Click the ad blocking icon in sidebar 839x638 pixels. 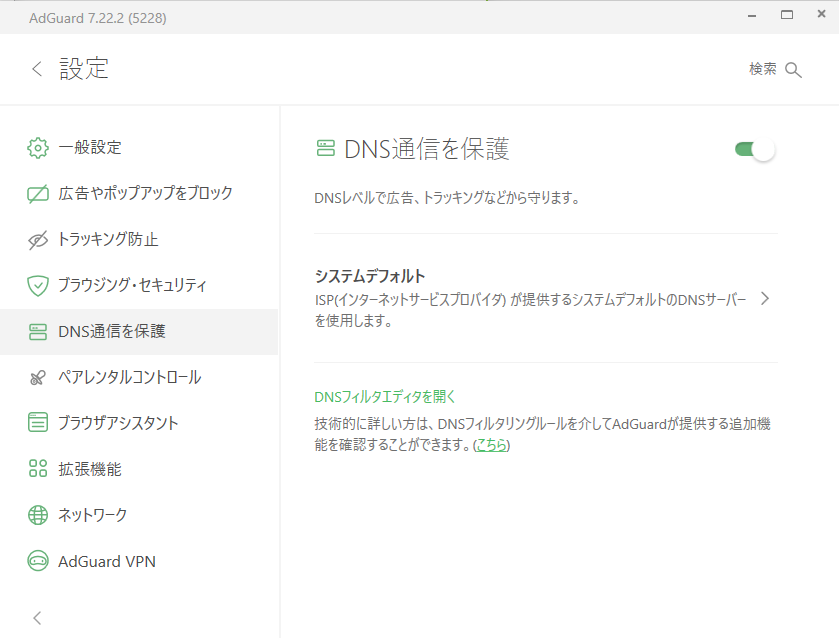(38, 193)
